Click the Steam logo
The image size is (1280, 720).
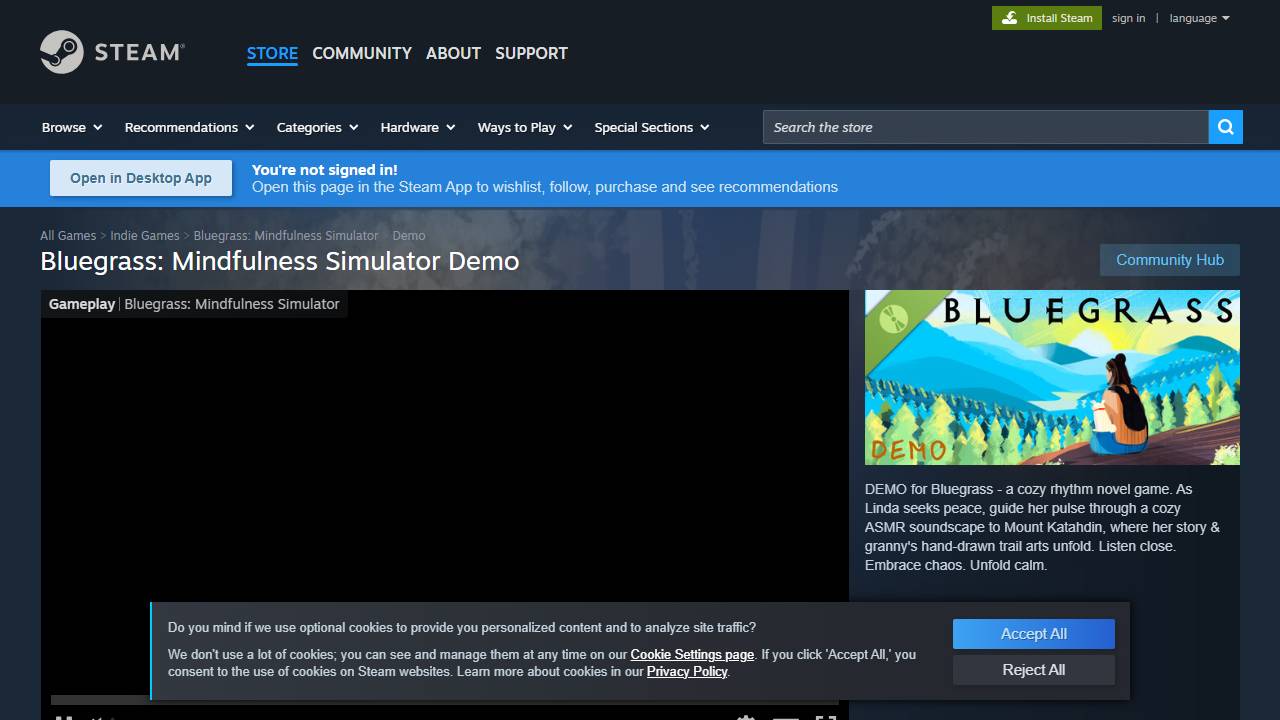pyautogui.click(x=112, y=52)
